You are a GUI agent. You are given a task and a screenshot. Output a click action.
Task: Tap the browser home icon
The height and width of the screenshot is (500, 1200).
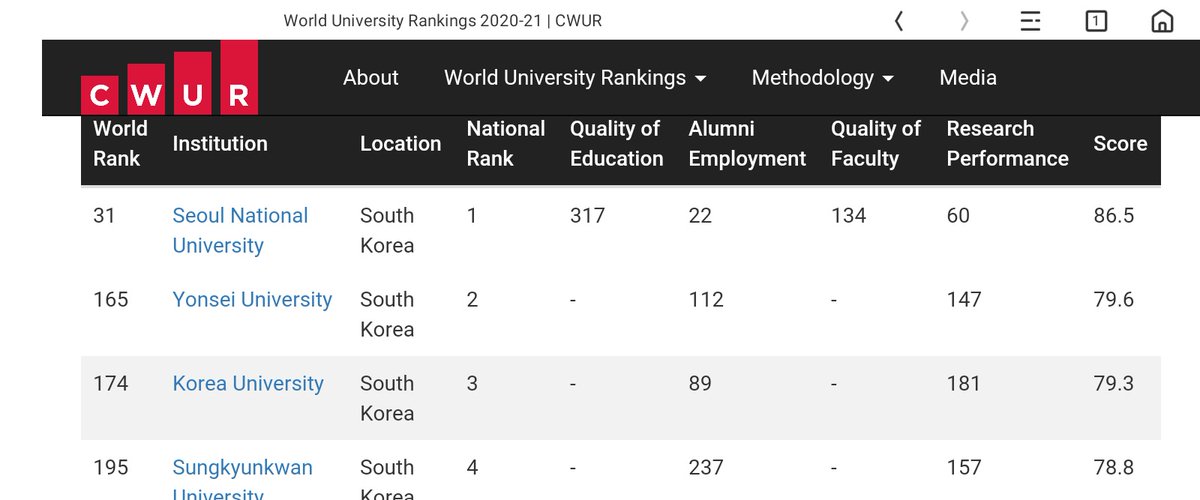click(x=1162, y=21)
